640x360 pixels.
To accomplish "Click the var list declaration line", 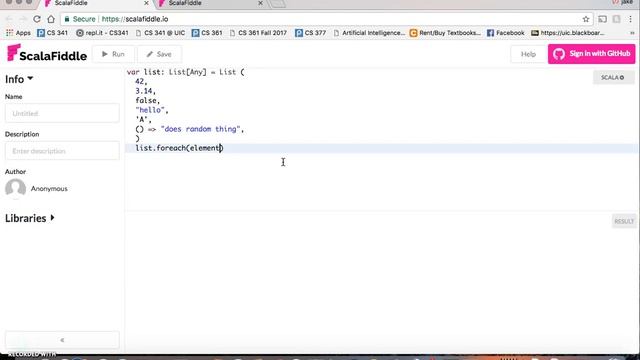I will tap(186, 72).
